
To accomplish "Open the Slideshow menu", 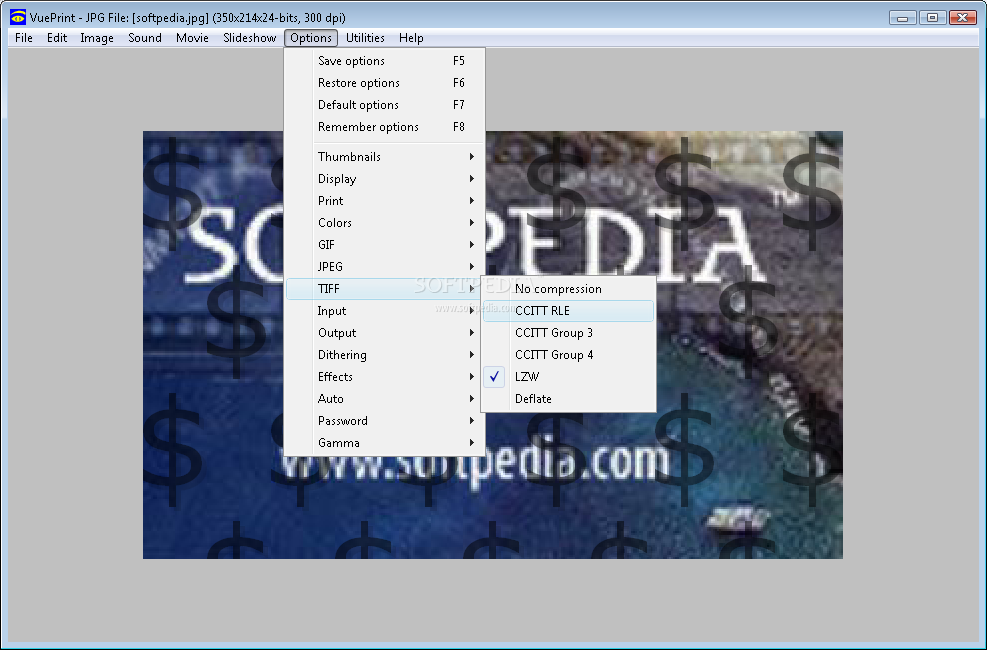I will click(x=249, y=38).
